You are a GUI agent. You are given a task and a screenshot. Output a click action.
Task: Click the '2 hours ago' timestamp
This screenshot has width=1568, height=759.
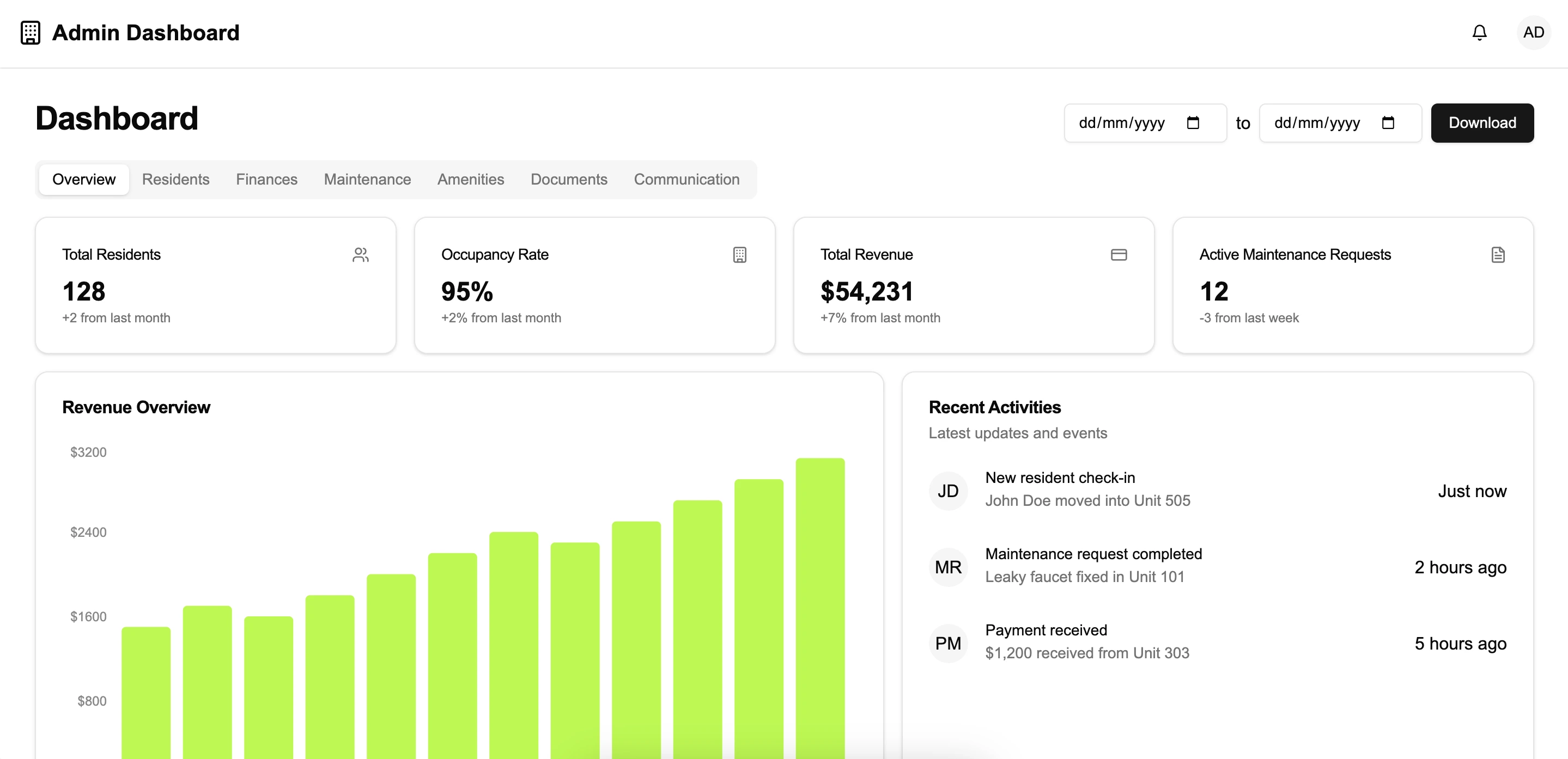(1460, 567)
